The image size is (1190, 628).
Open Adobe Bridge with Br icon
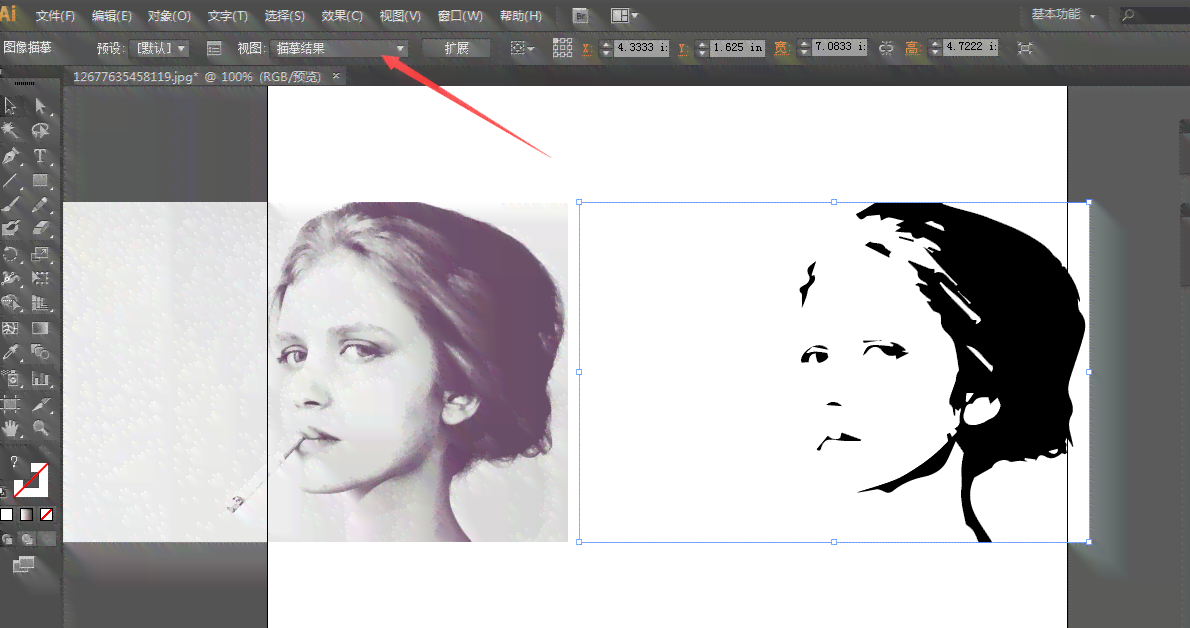pyautogui.click(x=581, y=15)
